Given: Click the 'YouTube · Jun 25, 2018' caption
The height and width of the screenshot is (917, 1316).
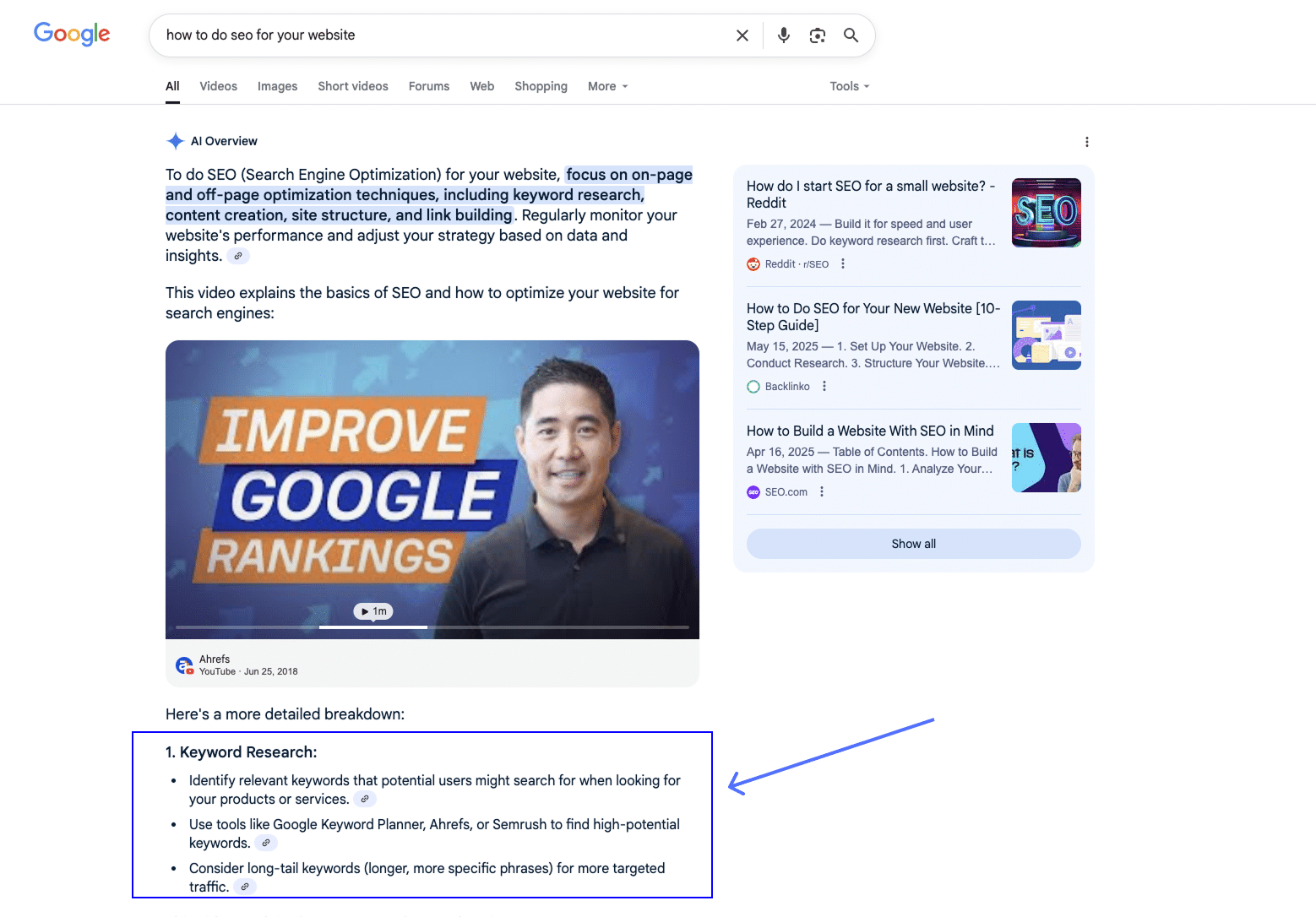Looking at the screenshot, I should tap(248, 672).
